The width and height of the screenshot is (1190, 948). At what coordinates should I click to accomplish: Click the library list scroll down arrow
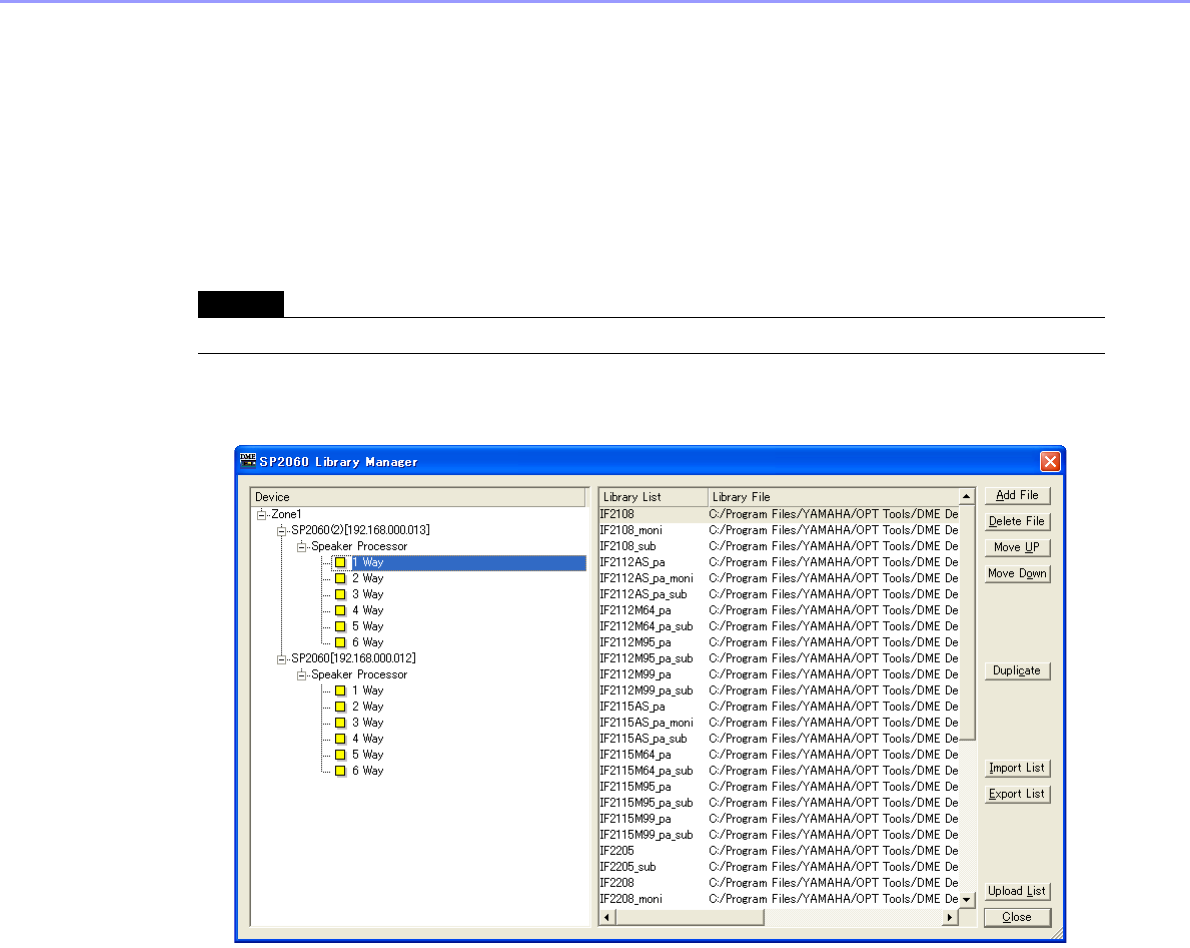pyautogui.click(x=967, y=900)
